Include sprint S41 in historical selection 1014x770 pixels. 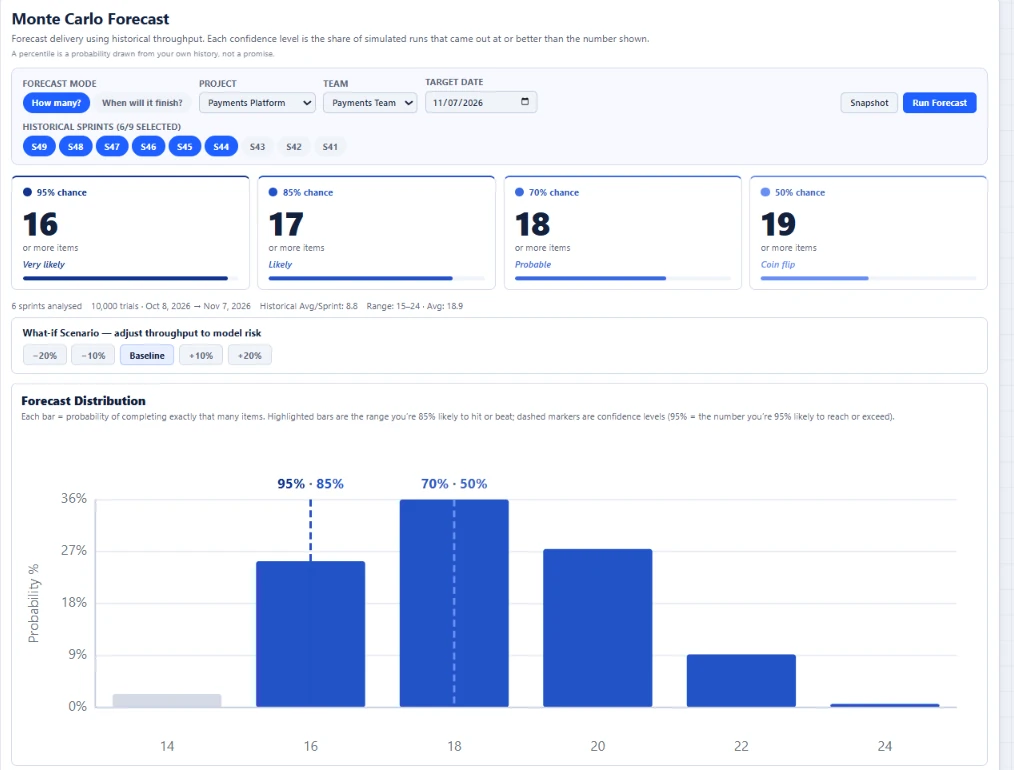(330, 147)
